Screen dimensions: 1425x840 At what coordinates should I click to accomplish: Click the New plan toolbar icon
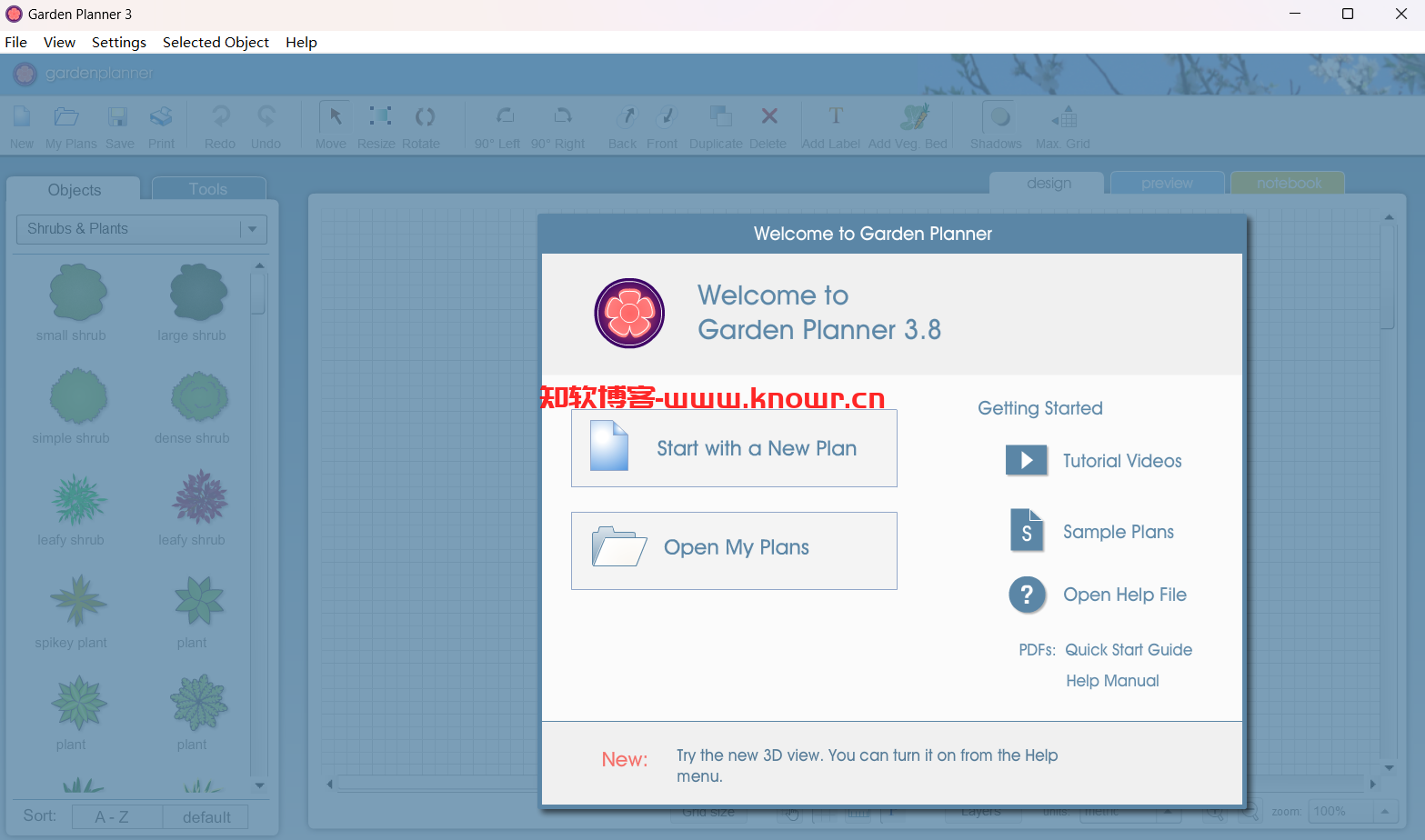click(x=22, y=117)
